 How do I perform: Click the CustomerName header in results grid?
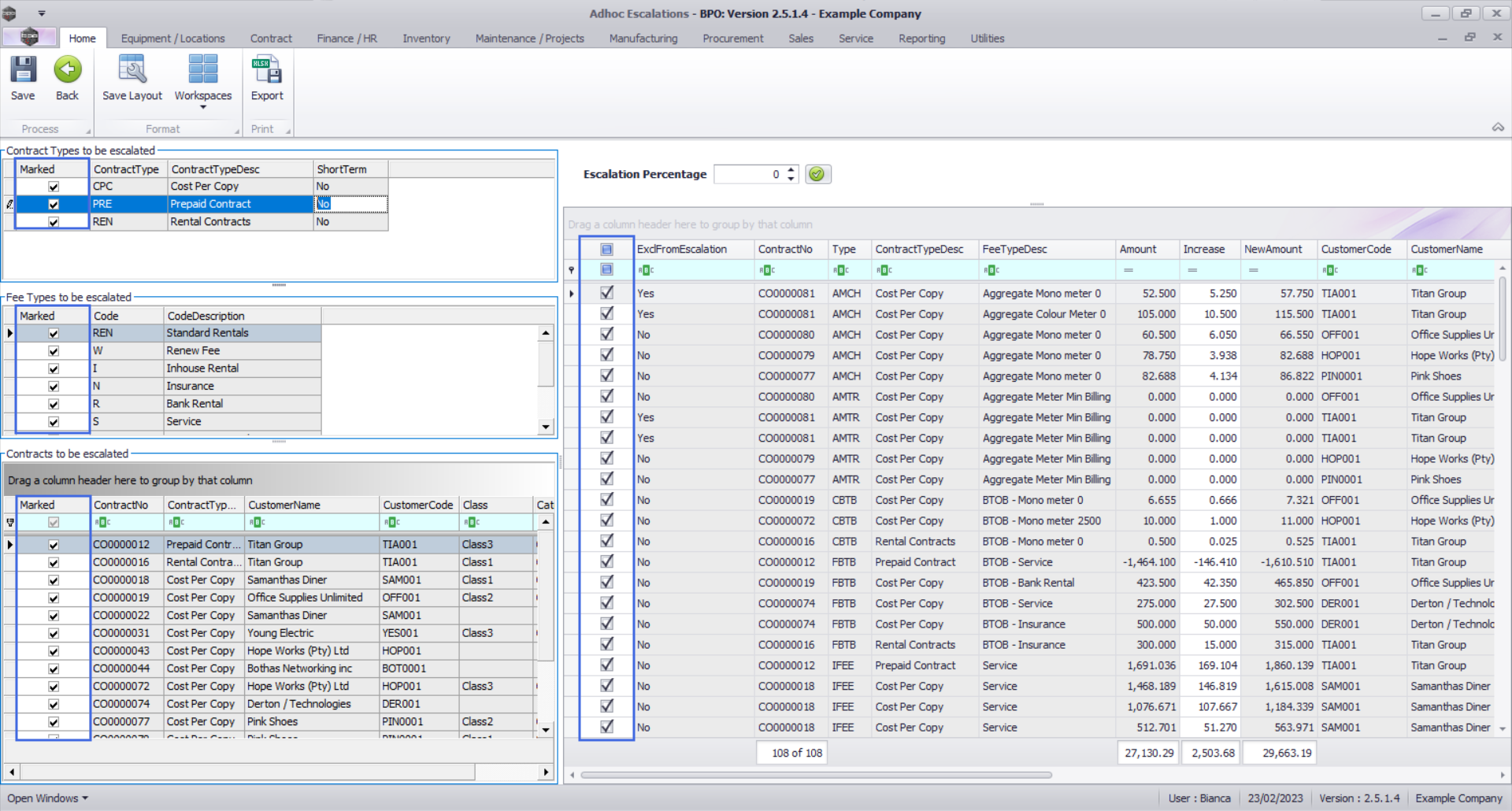point(1446,249)
